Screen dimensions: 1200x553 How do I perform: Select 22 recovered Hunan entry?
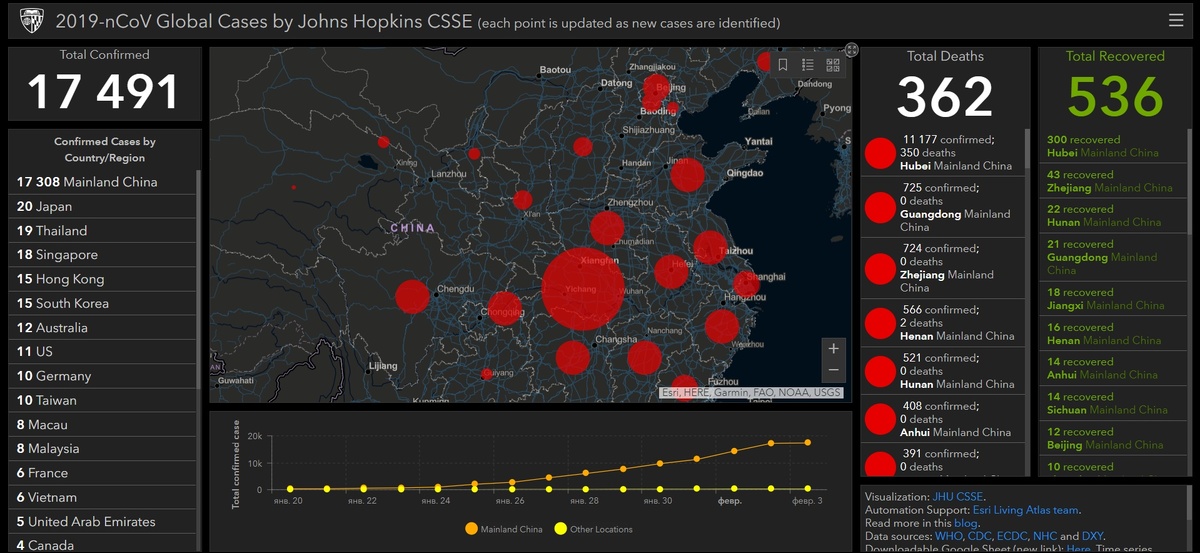click(1112, 216)
